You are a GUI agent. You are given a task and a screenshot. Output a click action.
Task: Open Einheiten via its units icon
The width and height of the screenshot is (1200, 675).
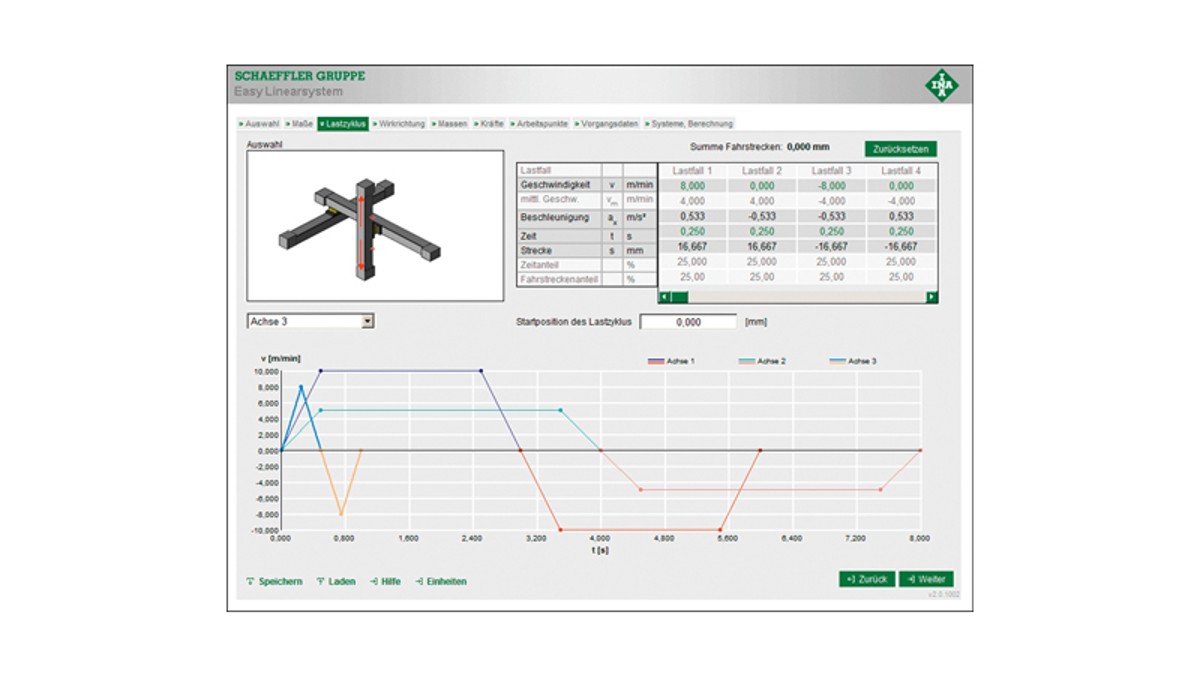[419, 581]
